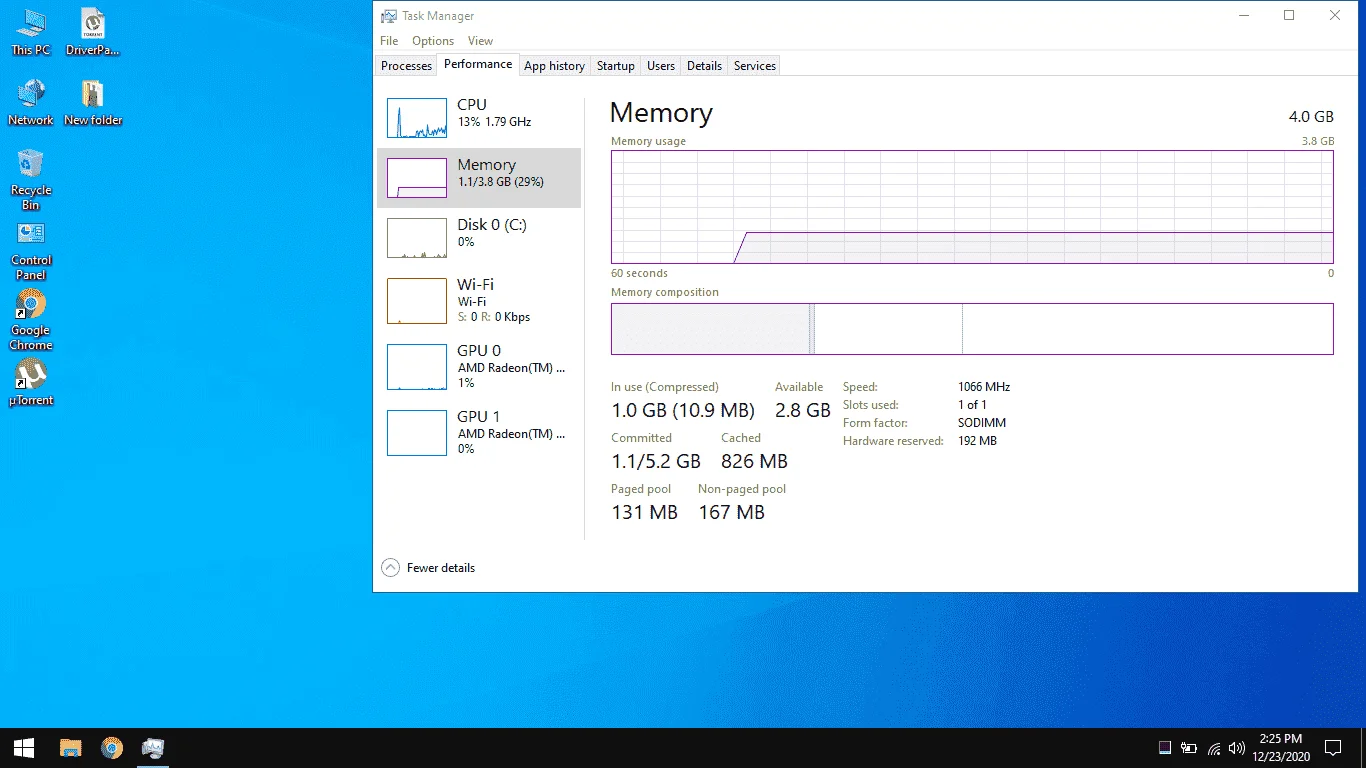Go to the Startup tab
The width and height of the screenshot is (1366, 768).
pyautogui.click(x=616, y=66)
